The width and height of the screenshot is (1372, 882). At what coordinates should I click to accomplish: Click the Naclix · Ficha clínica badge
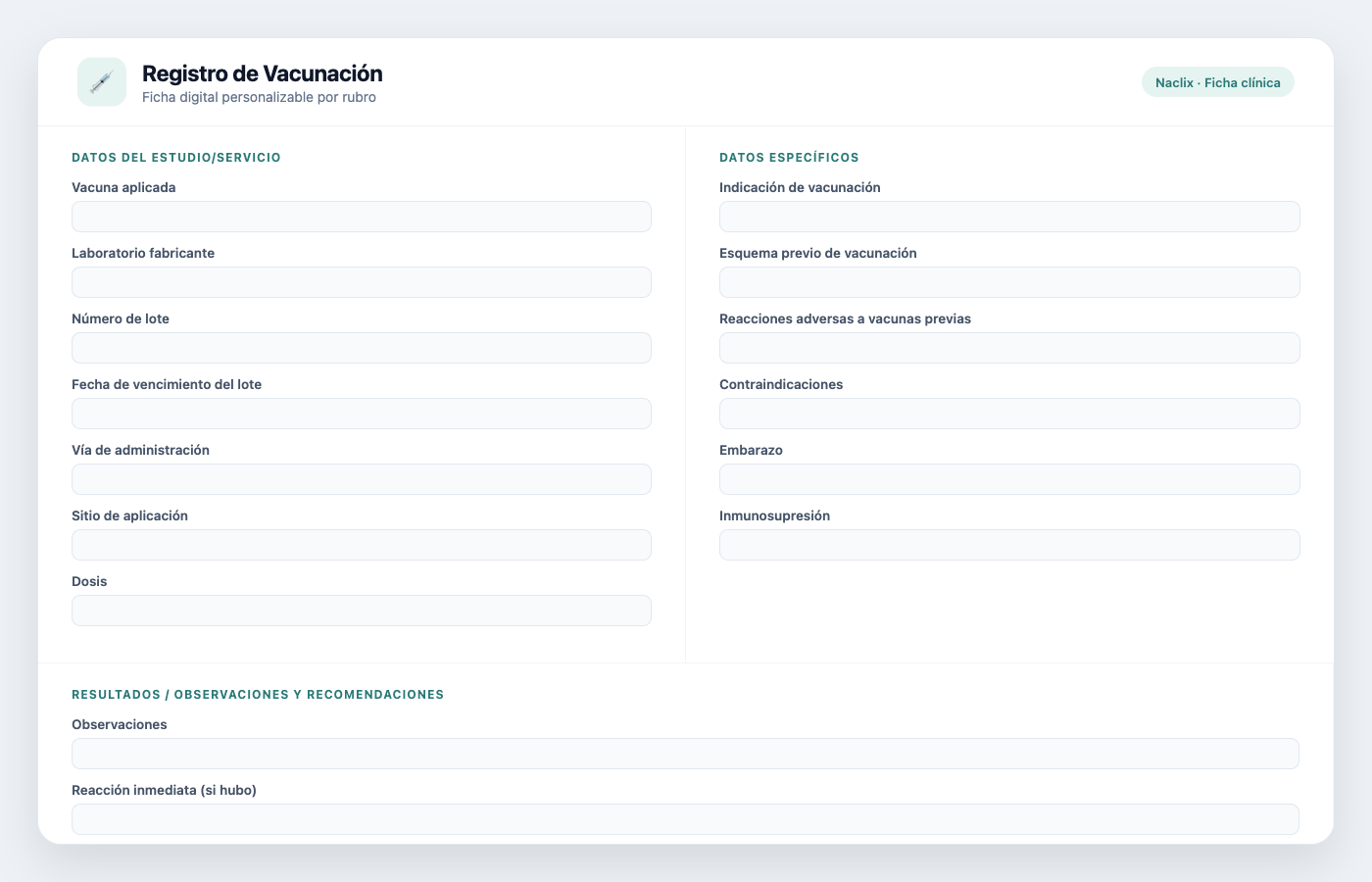pos(1218,82)
